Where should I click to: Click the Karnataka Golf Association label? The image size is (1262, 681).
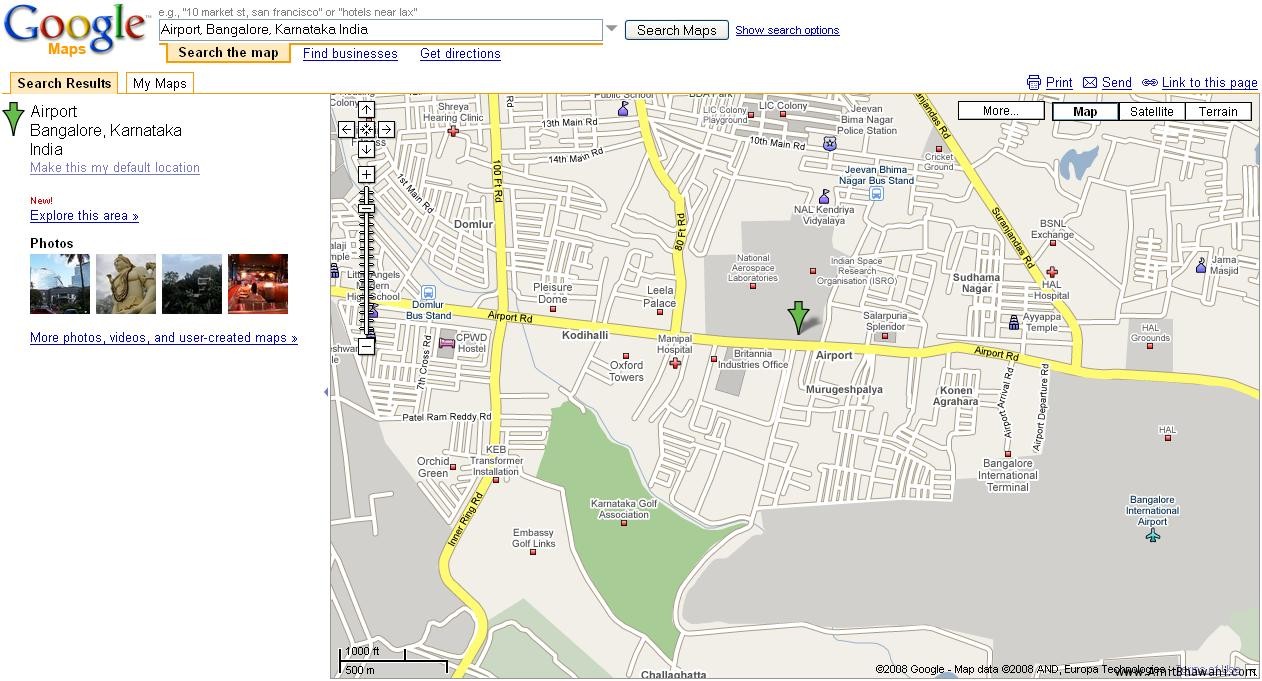[x=624, y=509]
